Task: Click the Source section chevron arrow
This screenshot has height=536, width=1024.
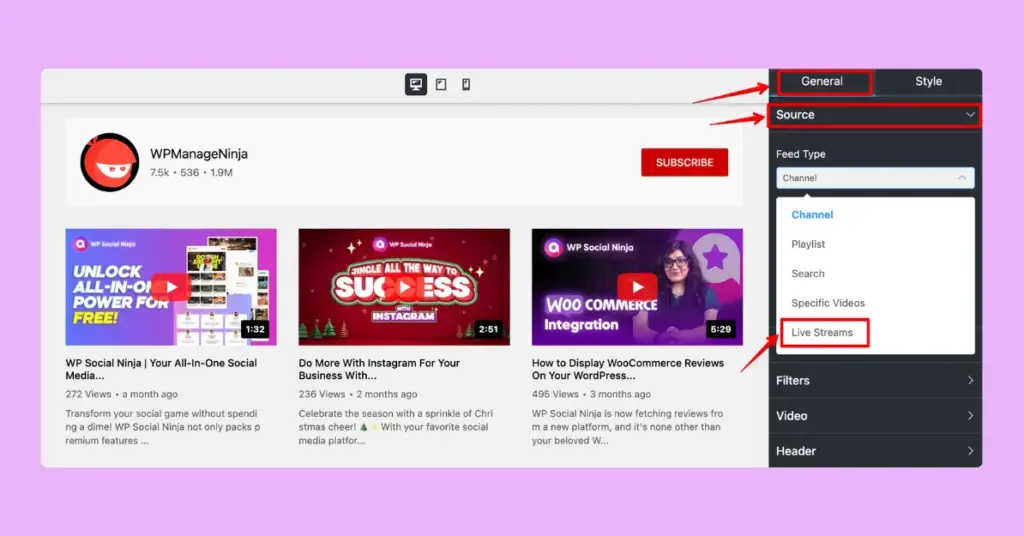Action: [970, 115]
